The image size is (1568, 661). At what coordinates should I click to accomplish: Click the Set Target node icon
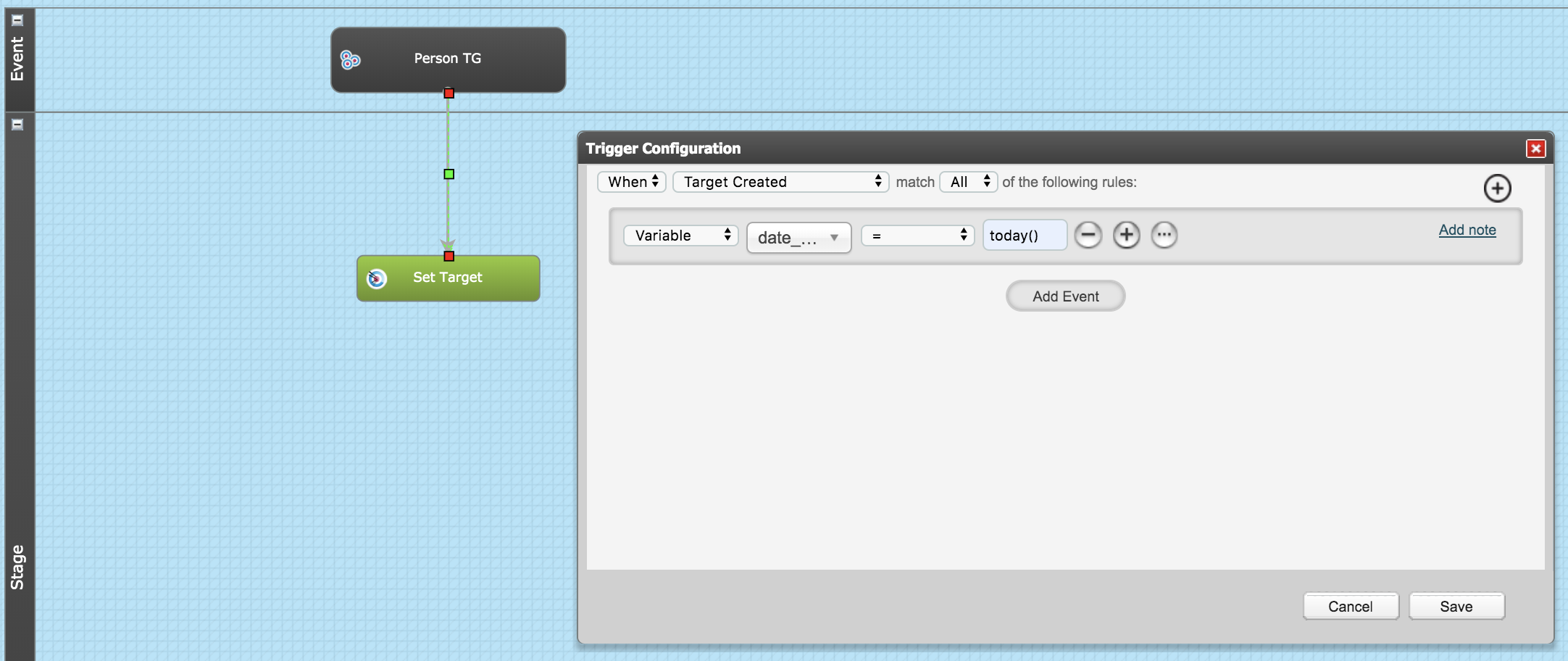377,278
